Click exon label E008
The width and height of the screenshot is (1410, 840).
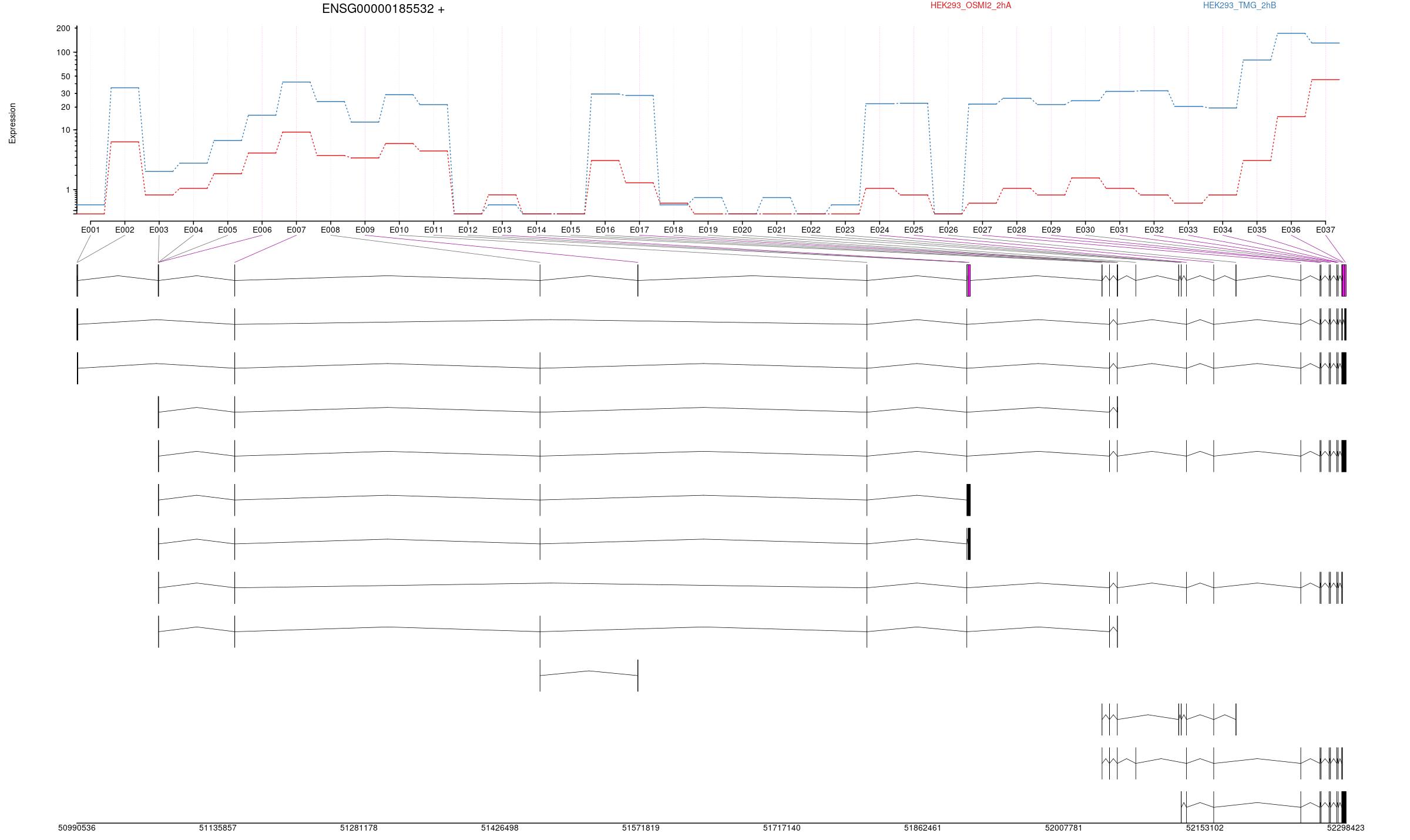pos(330,230)
